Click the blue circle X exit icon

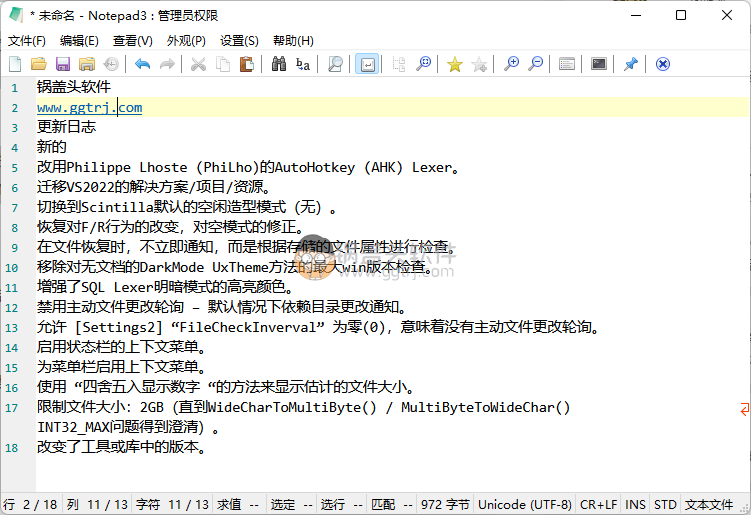pos(662,64)
